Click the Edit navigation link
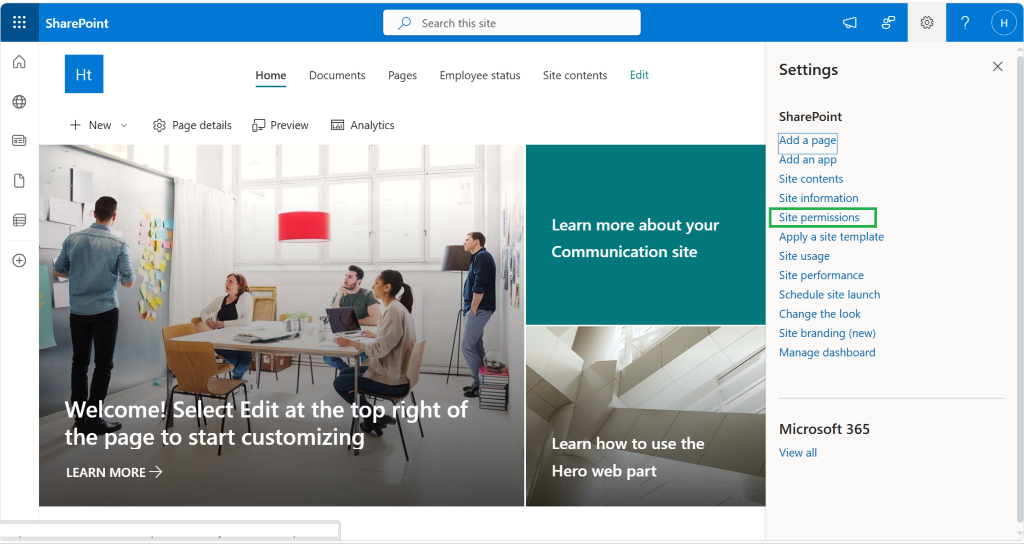1024x544 pixels. click(639, 75)
